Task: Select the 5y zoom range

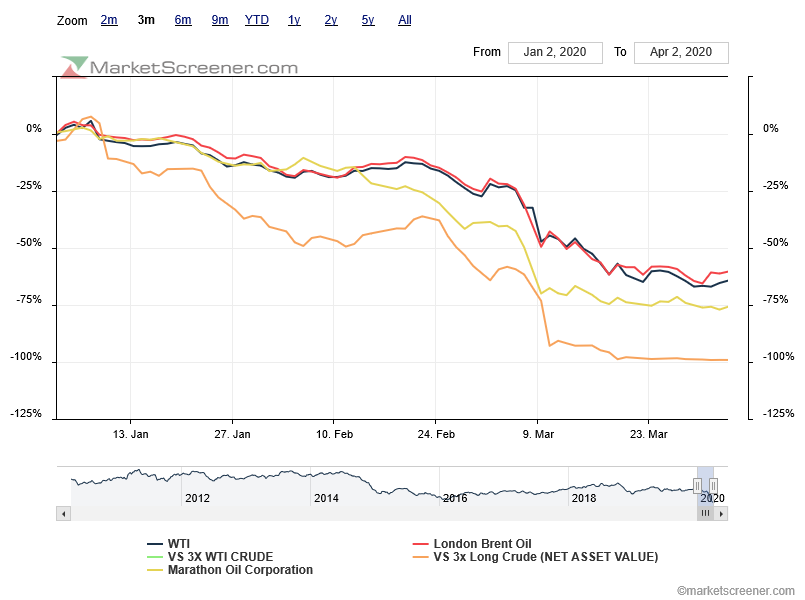Action: click(368, 20)
